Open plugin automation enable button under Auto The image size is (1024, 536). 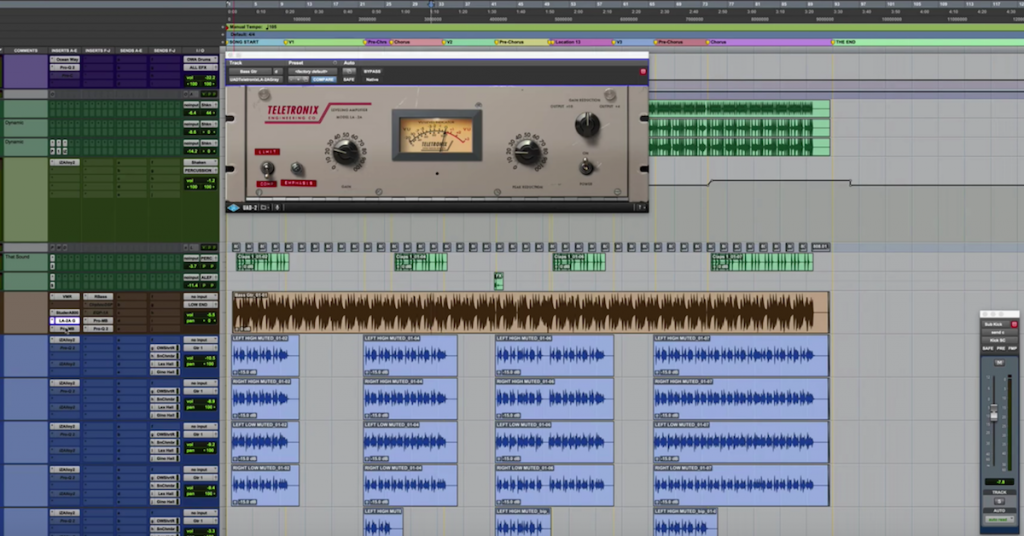click(x=349, y=71)
